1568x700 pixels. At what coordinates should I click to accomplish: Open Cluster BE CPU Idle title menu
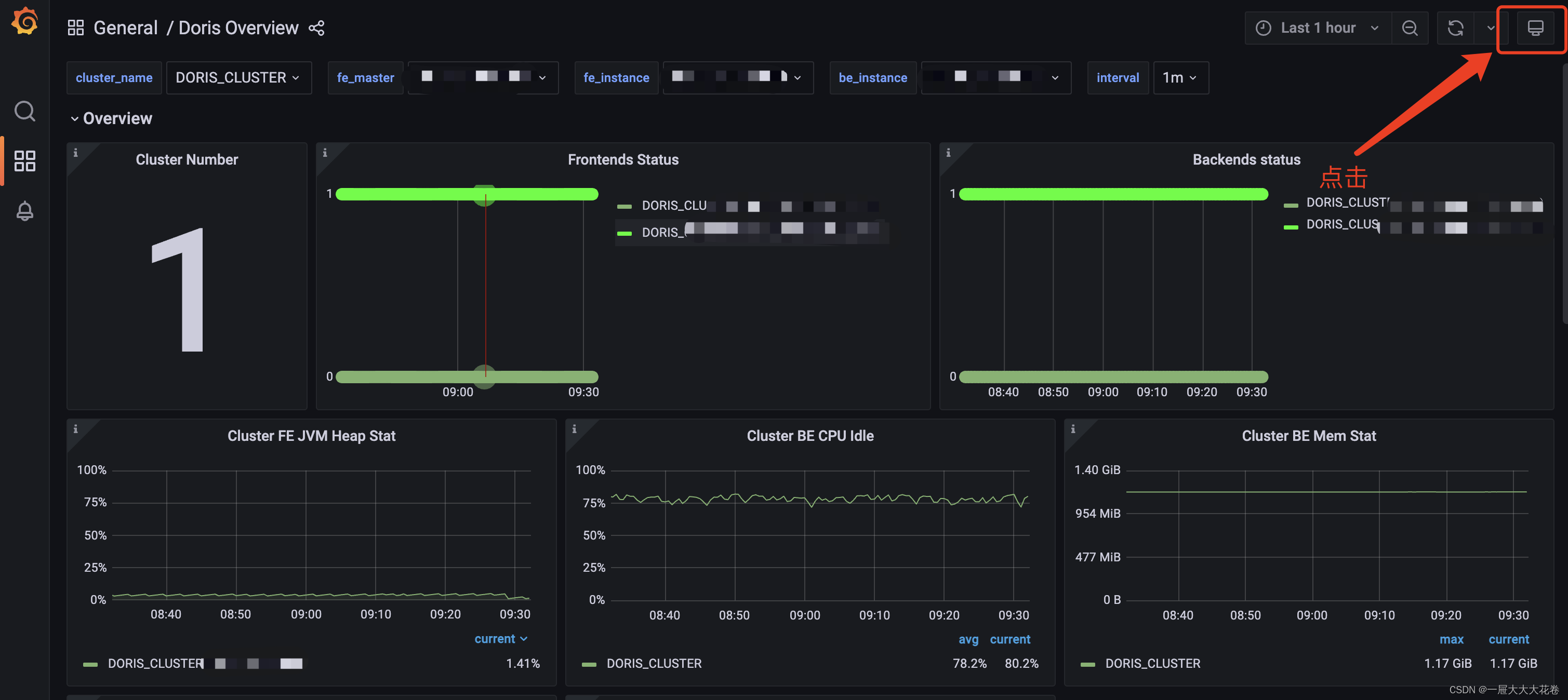pos(809,436)
